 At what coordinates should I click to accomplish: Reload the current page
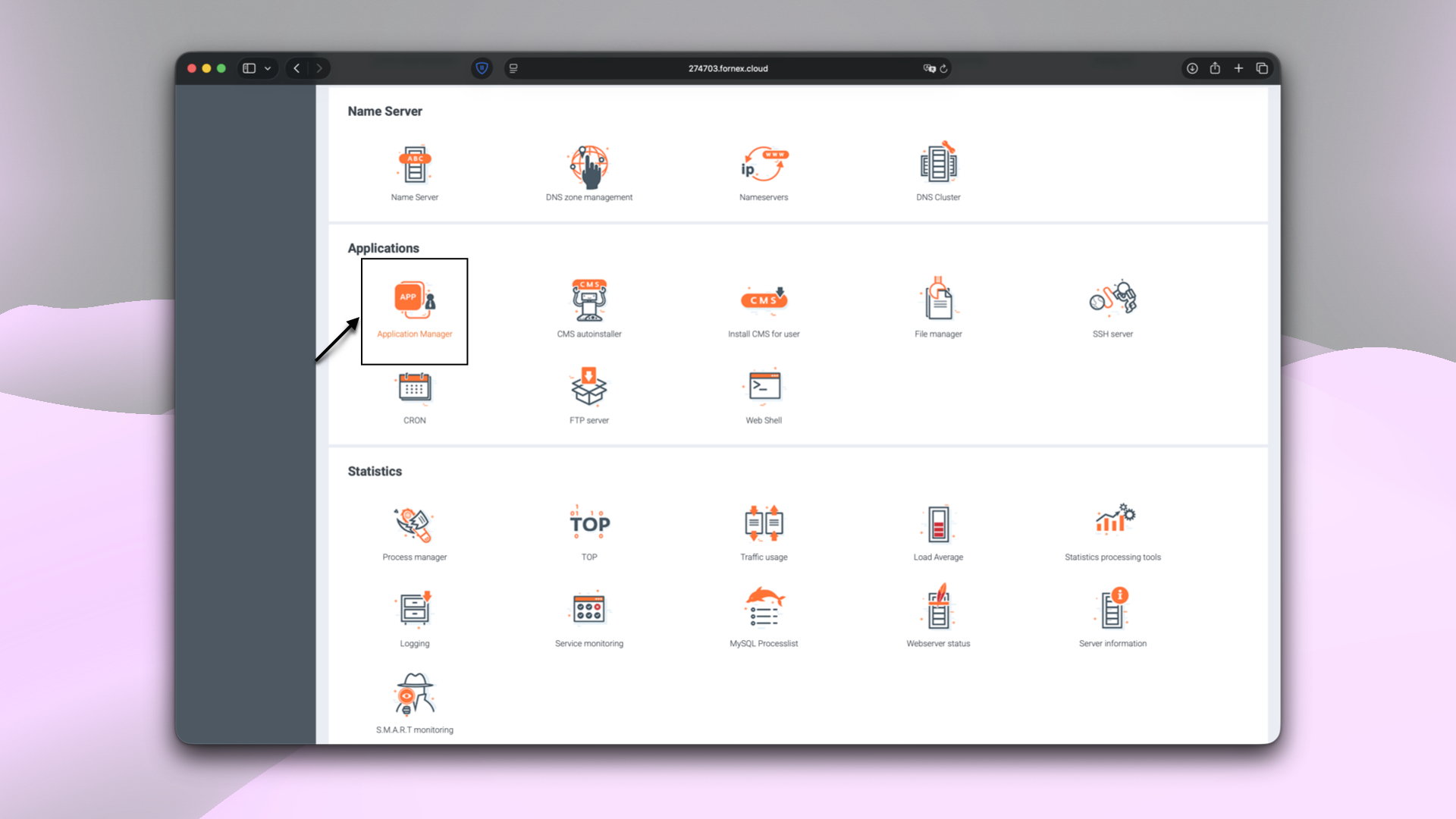point(943,68)
